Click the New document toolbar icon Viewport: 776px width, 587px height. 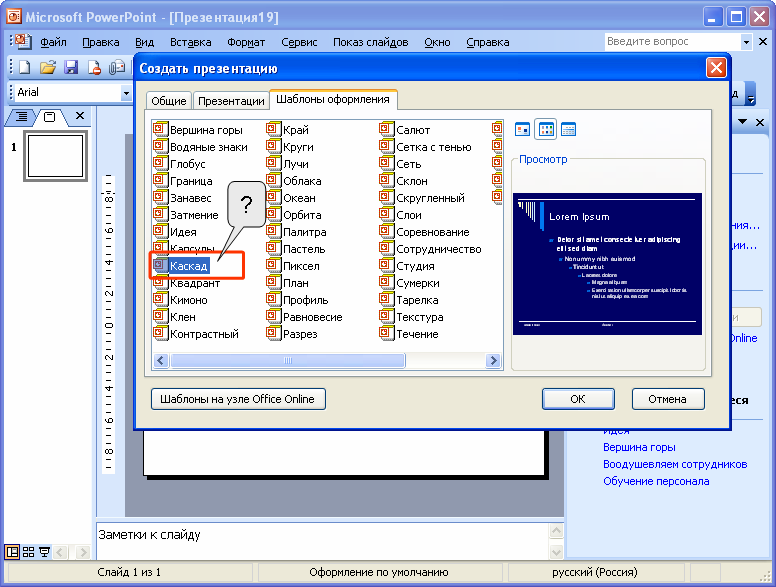coord(24,67)
